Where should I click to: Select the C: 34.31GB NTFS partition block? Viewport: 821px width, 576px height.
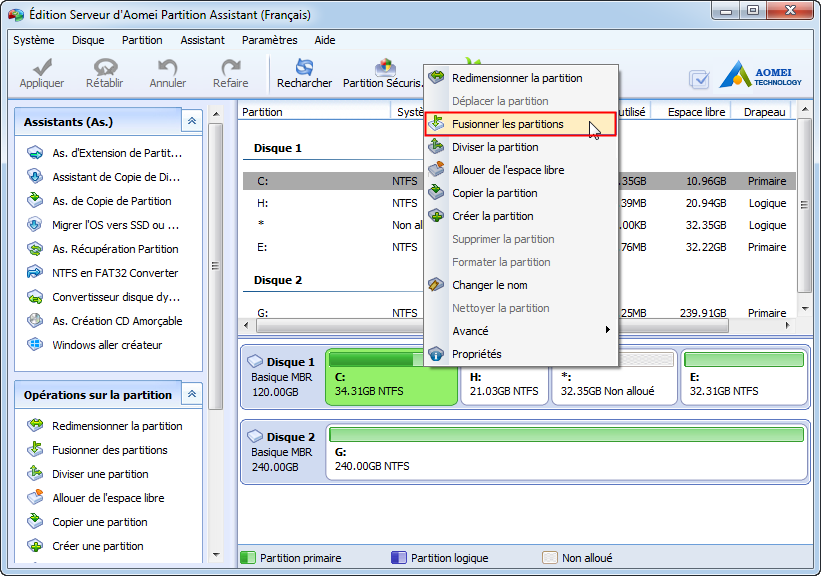[391, 377]
